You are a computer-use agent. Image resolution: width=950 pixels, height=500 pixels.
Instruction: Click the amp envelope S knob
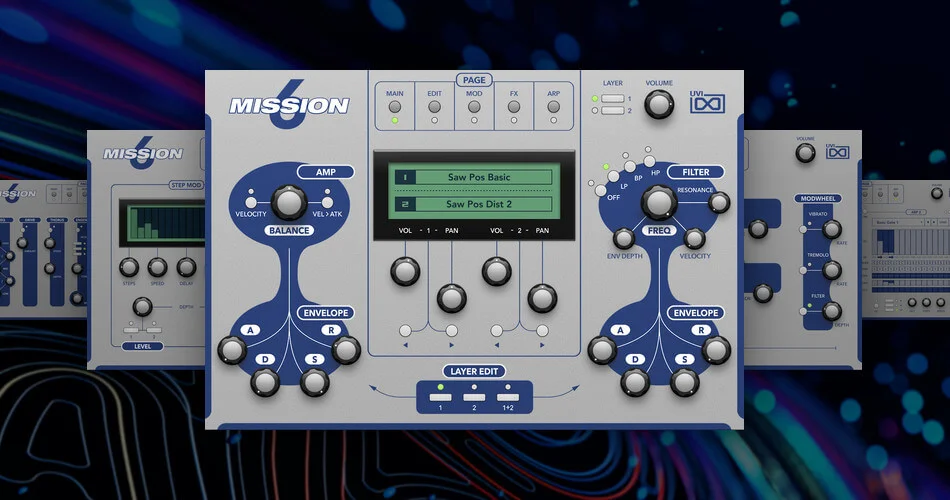coord(314,382)
